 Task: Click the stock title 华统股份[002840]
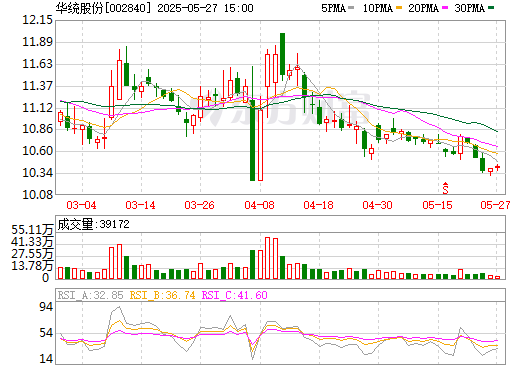click(104, 8)
